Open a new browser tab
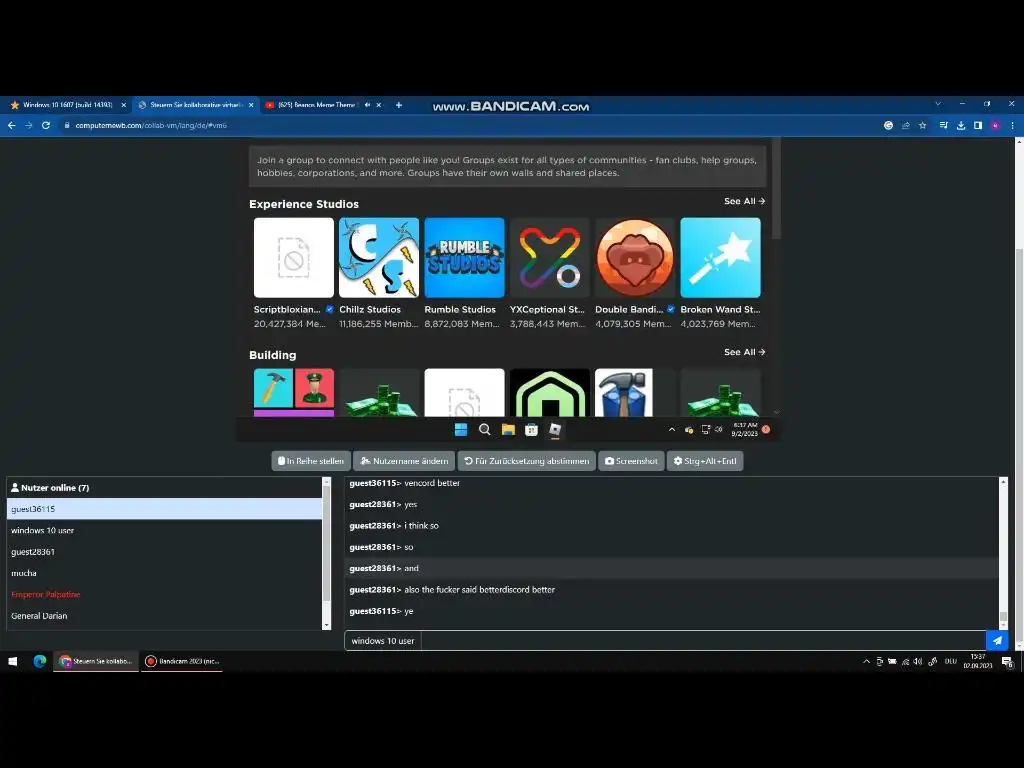 [x=398, y=105]
